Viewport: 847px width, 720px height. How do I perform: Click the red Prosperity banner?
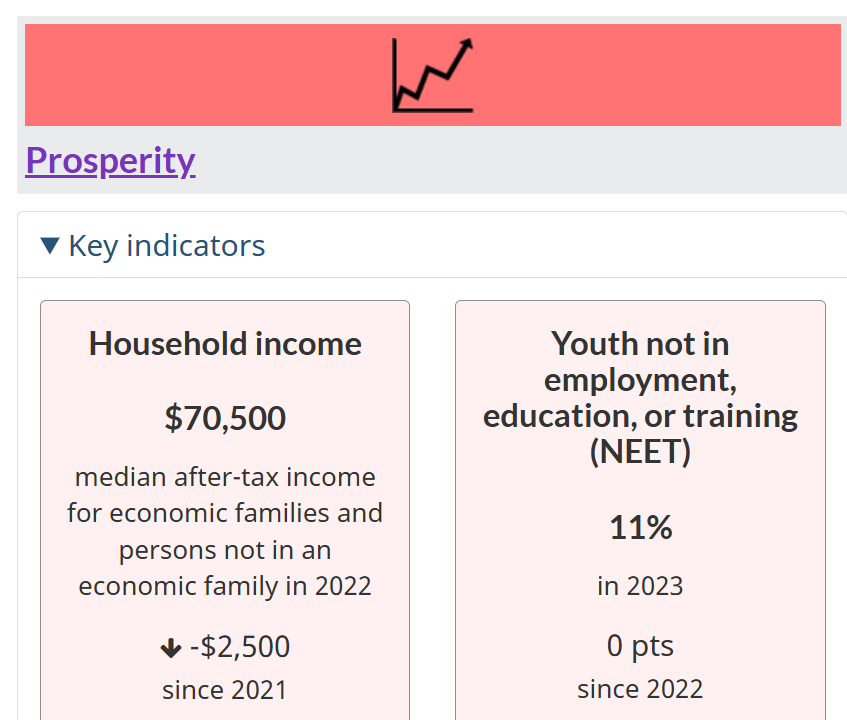tap(433, 75)
